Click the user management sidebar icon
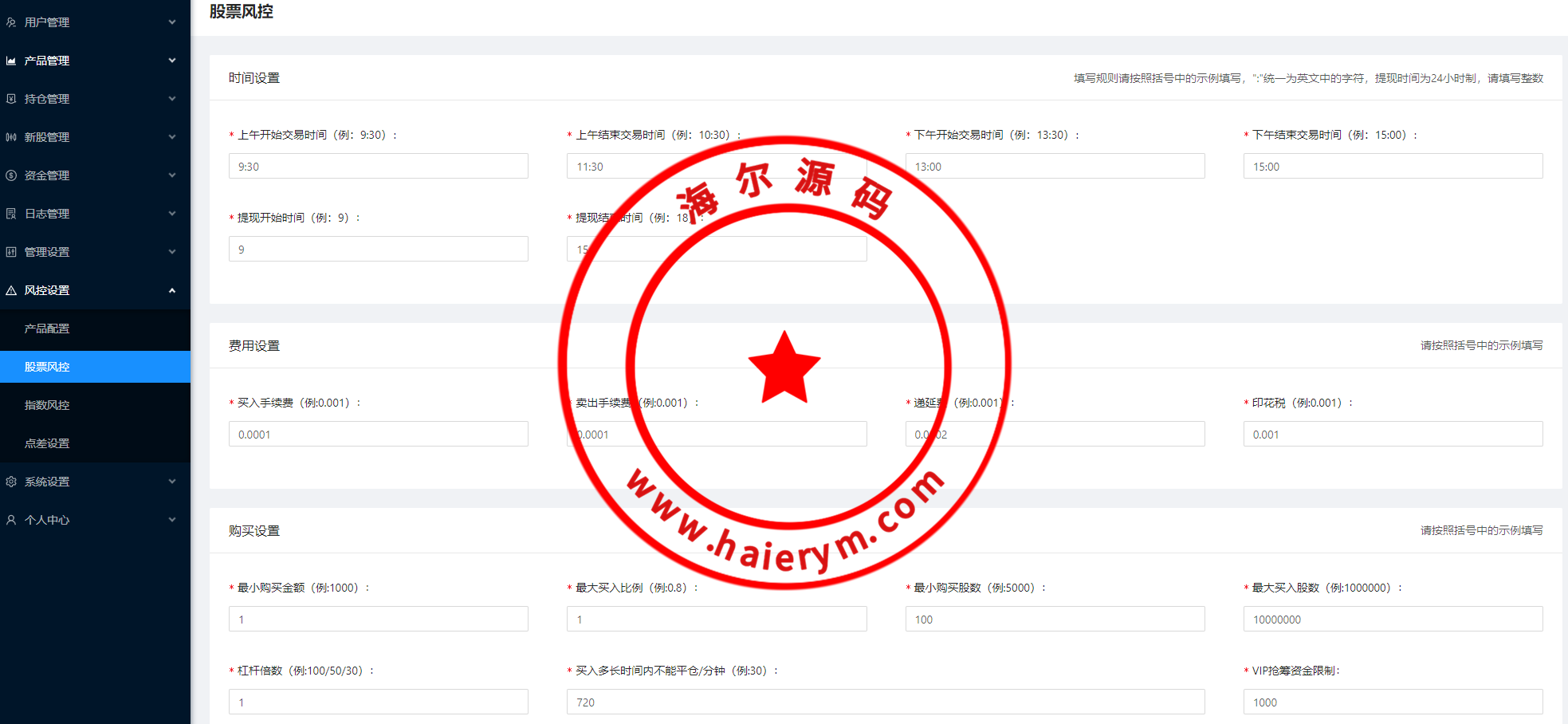Image resolution: width=1568 pixels, height=724 pixels. point(11,22)
